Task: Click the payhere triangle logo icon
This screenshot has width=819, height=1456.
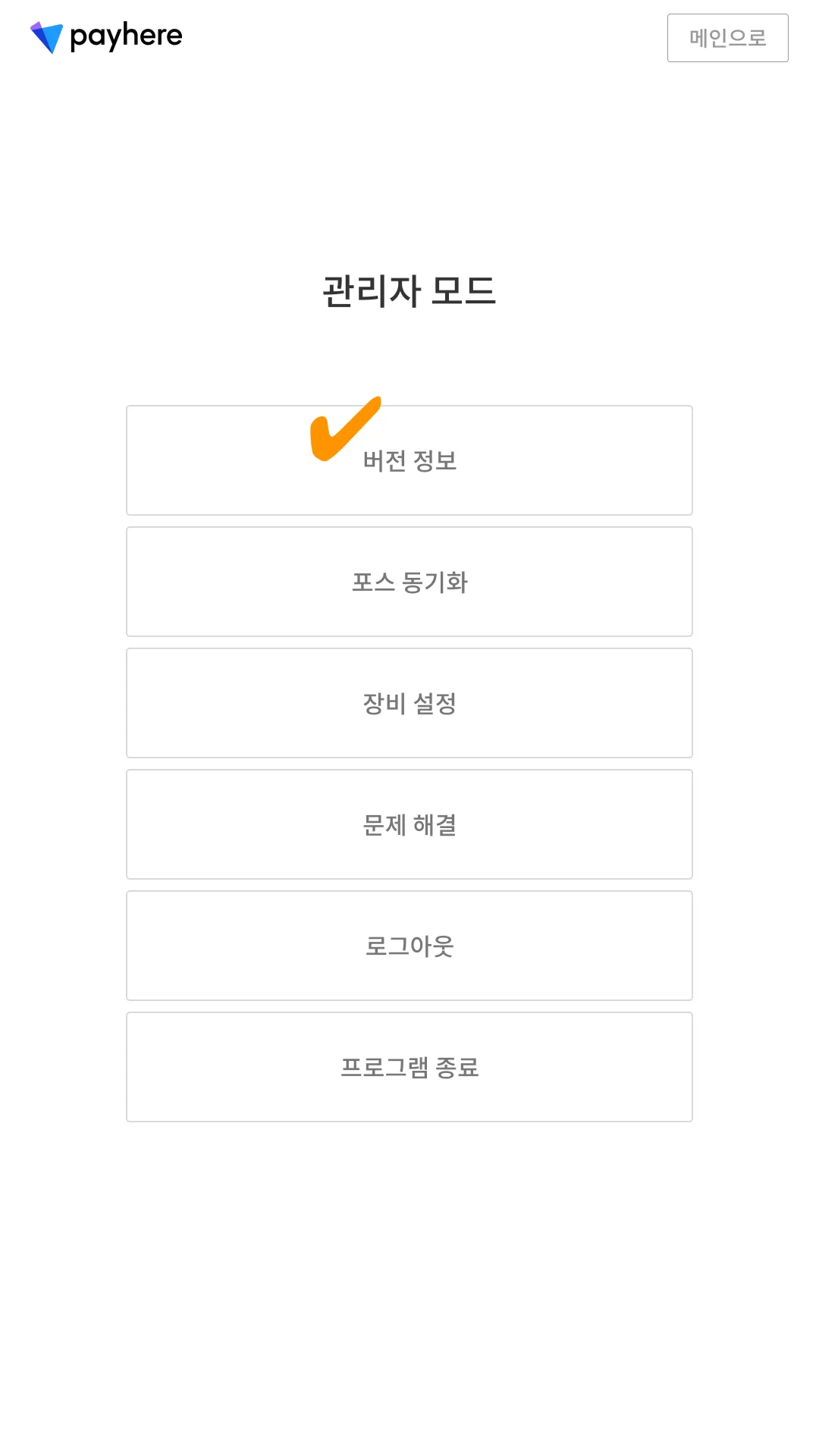Action: (47, 37)
